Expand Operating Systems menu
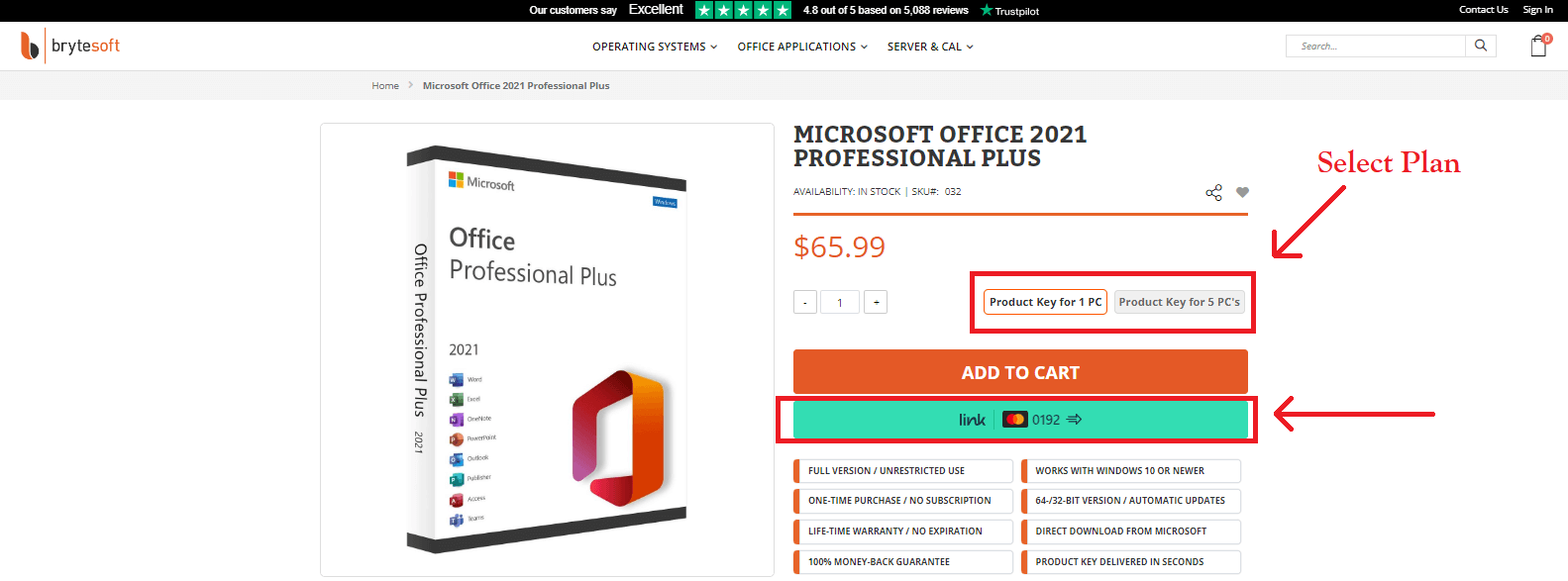Image resolution: width=1568 pixels, height=581 pixels. click(655, 47)
